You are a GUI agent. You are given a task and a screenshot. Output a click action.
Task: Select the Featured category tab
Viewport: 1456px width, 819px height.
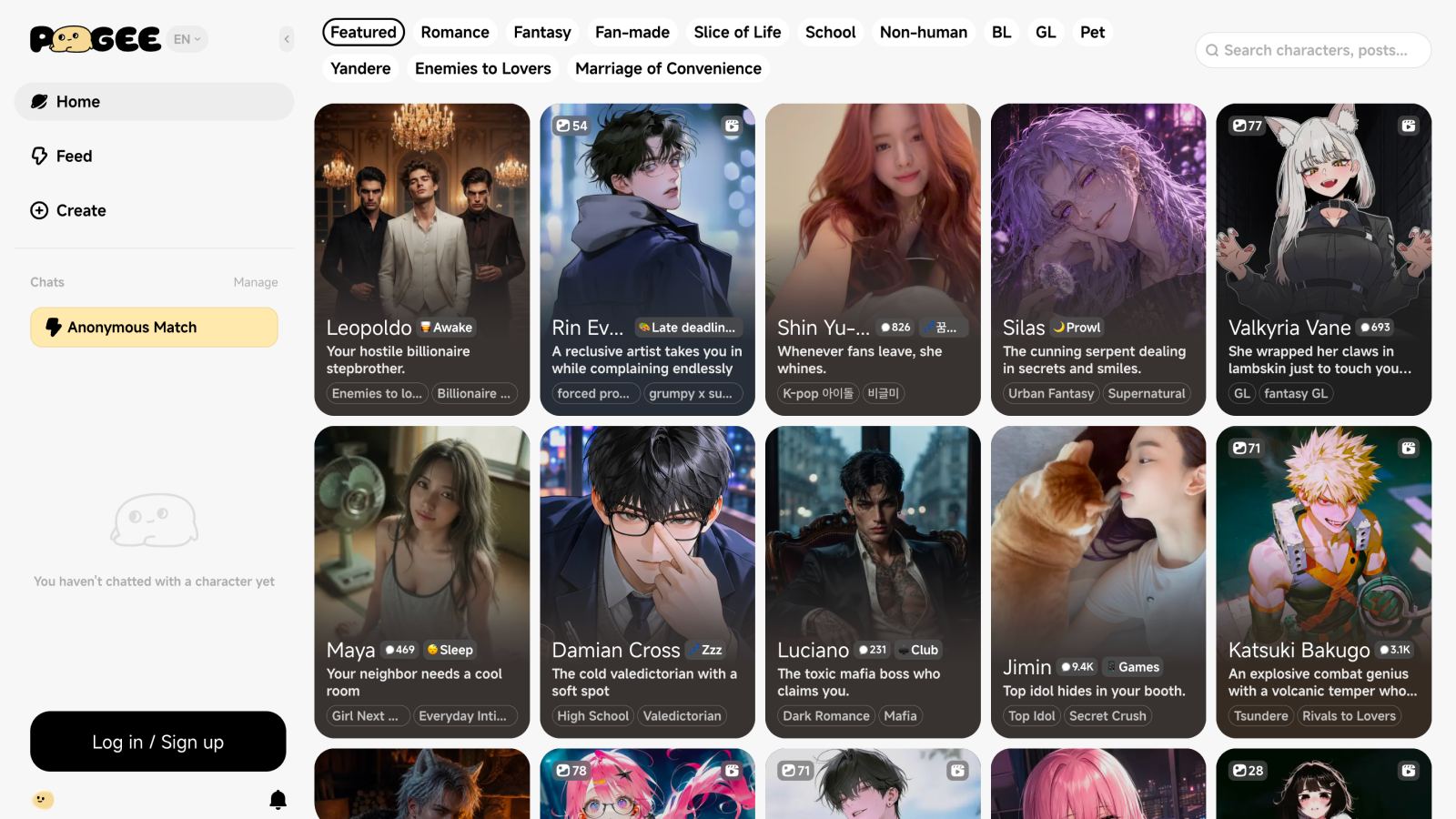pyautogui.click(x=363, y=32)
